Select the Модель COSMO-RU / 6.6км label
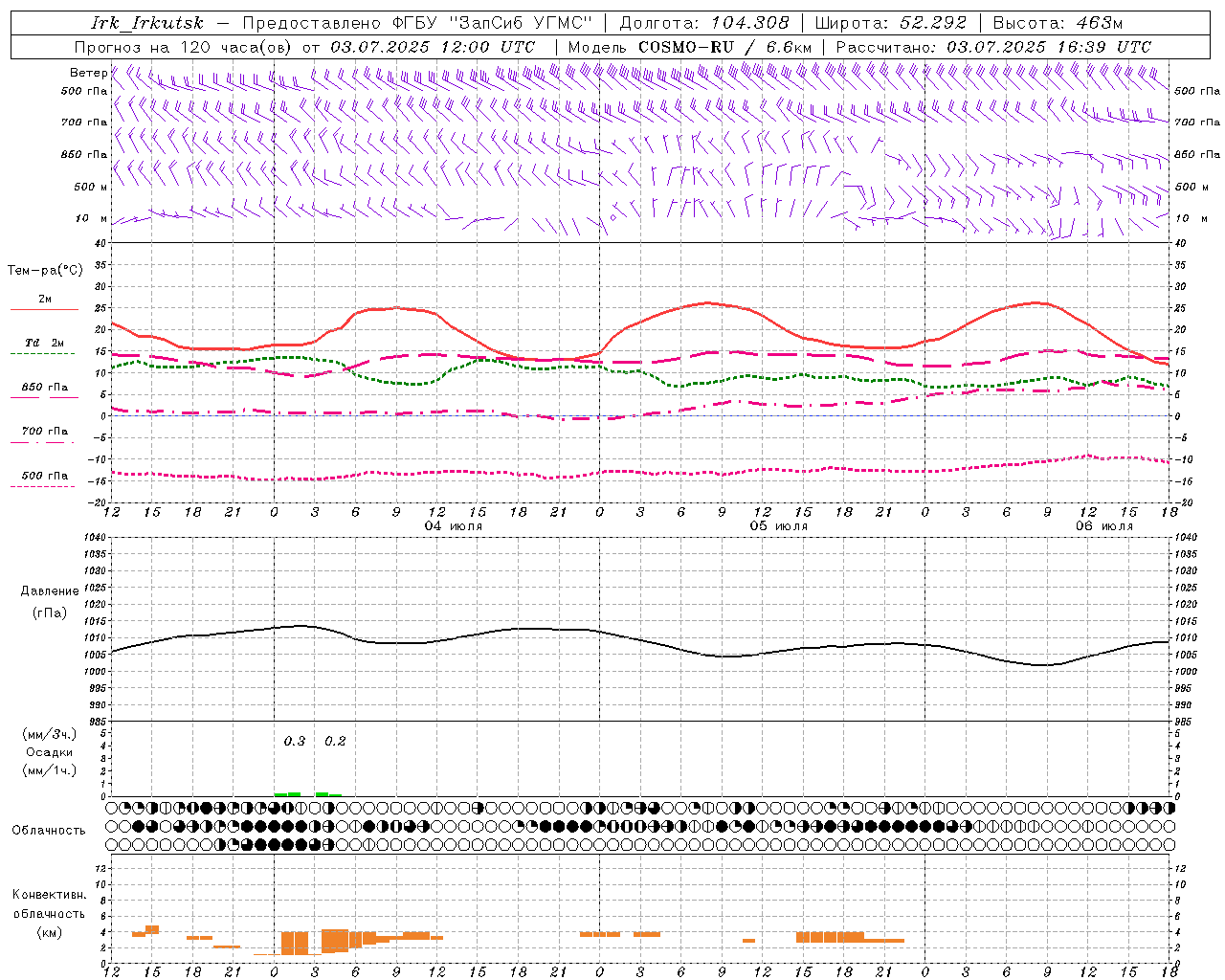The image size is (1225, 980). pyautogui.click(x=690, y=47)
